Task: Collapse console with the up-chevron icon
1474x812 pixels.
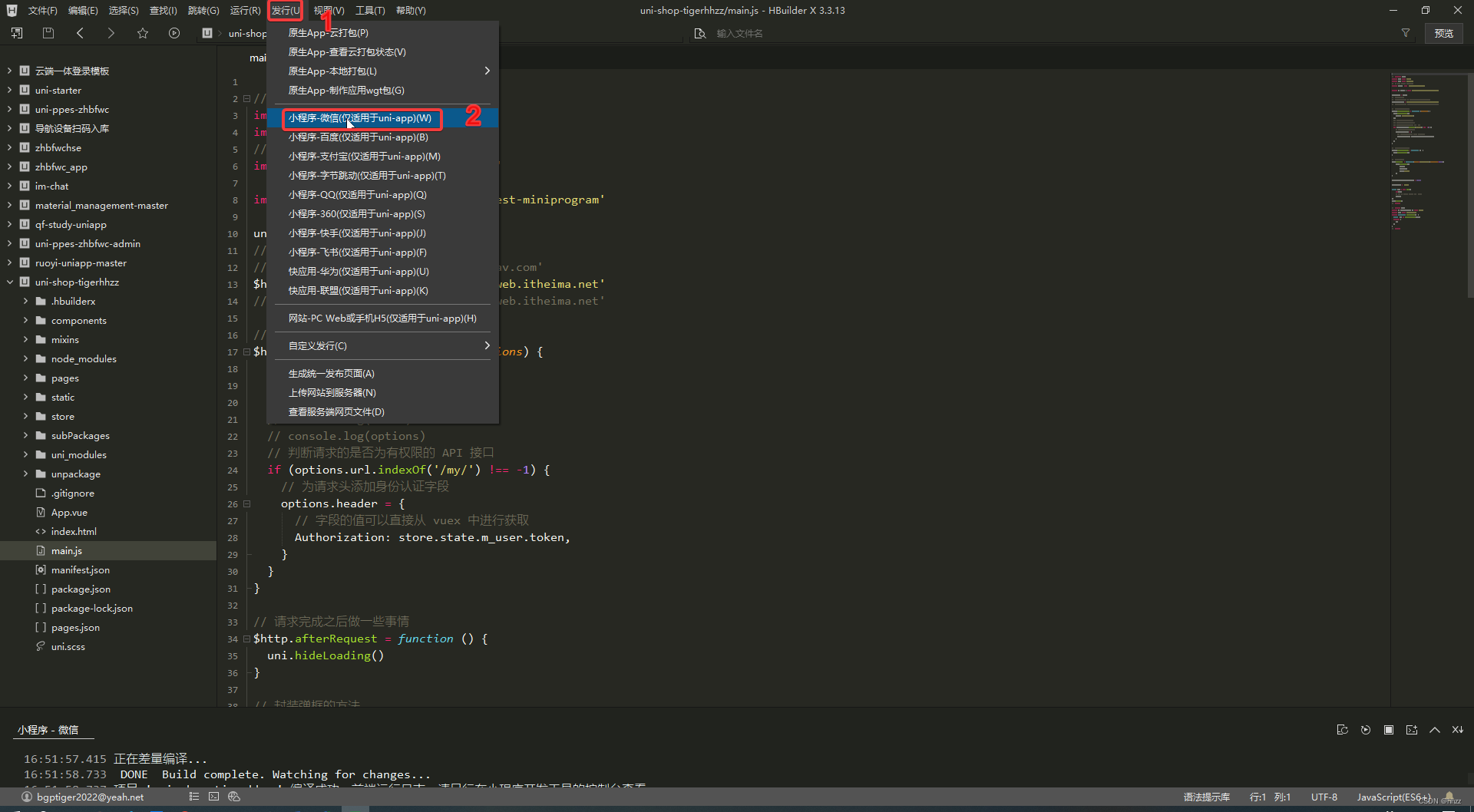Action: pyautogui.click(x=1435, y=730)
